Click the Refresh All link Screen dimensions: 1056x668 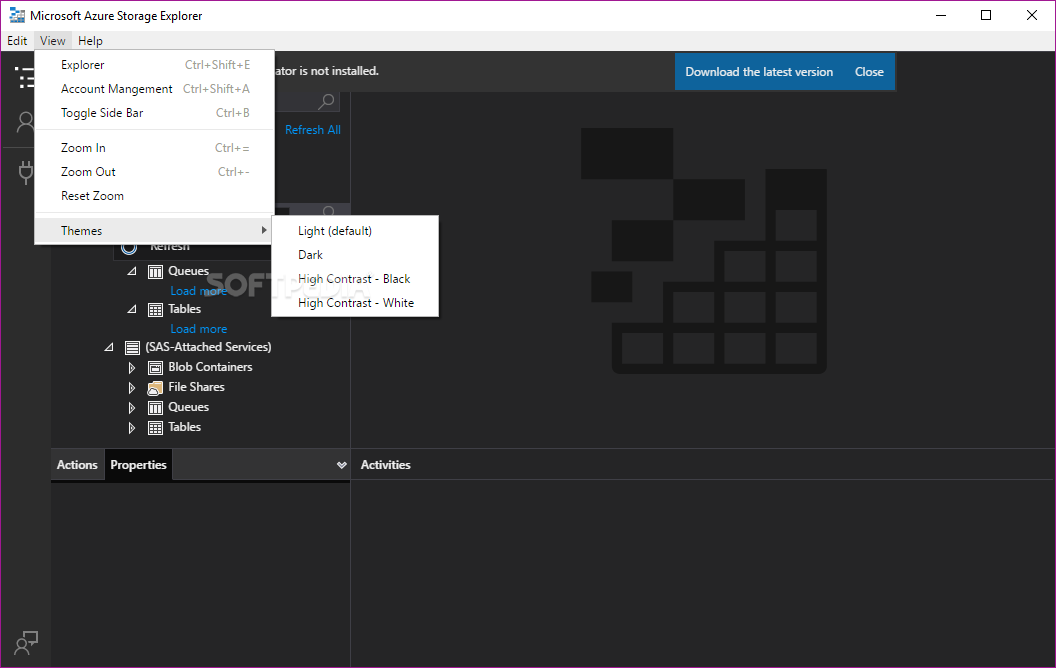pyautogui.click(x=312, y=130)
